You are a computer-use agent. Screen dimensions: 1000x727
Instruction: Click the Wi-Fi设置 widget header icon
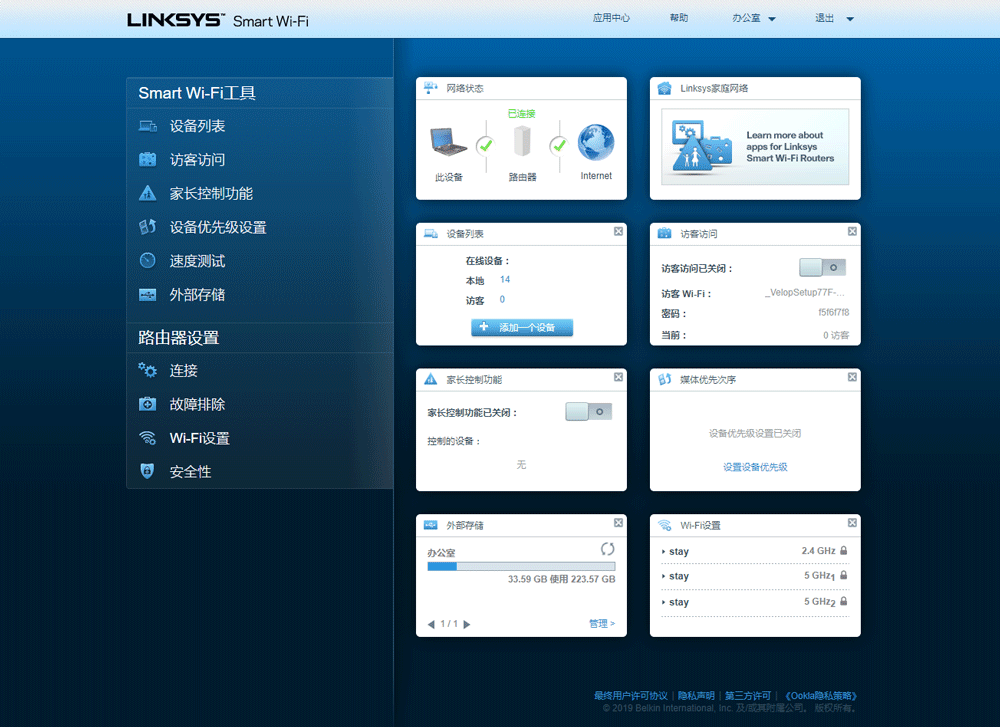[x=665, y=525]
